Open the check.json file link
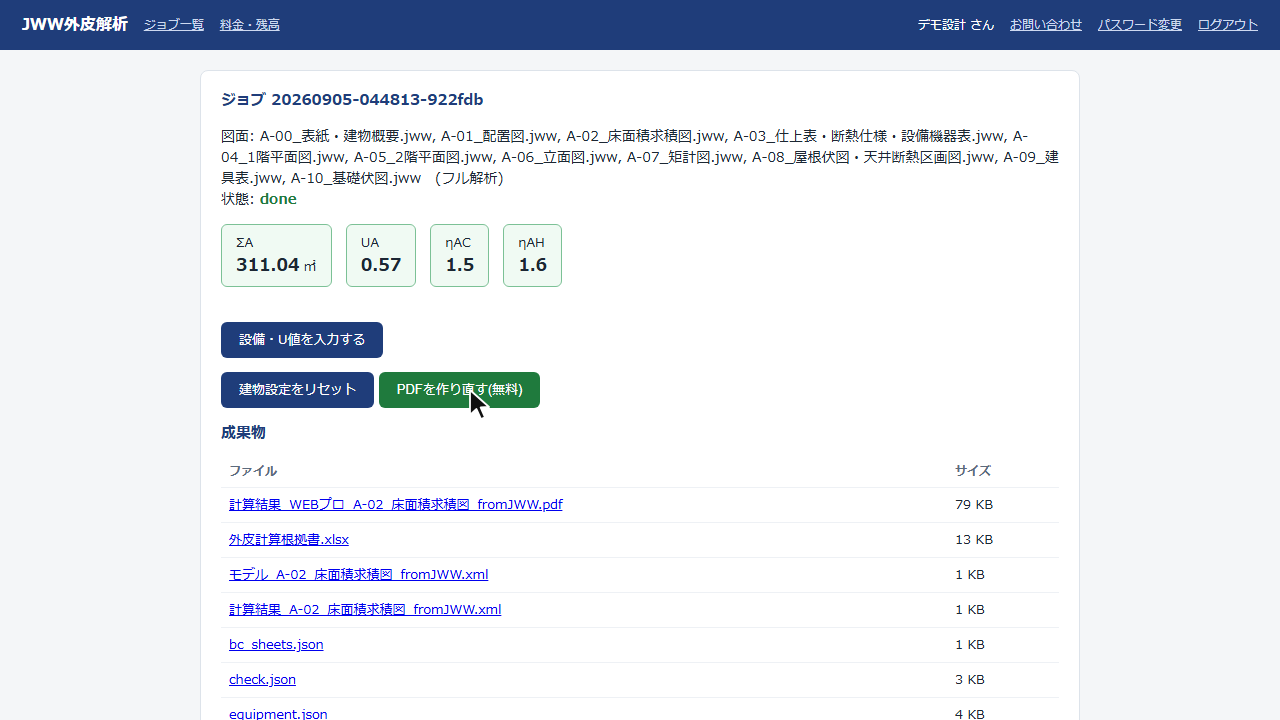Image resolution: width=1280 pixels, height=720 pixels. coord(262,680)
